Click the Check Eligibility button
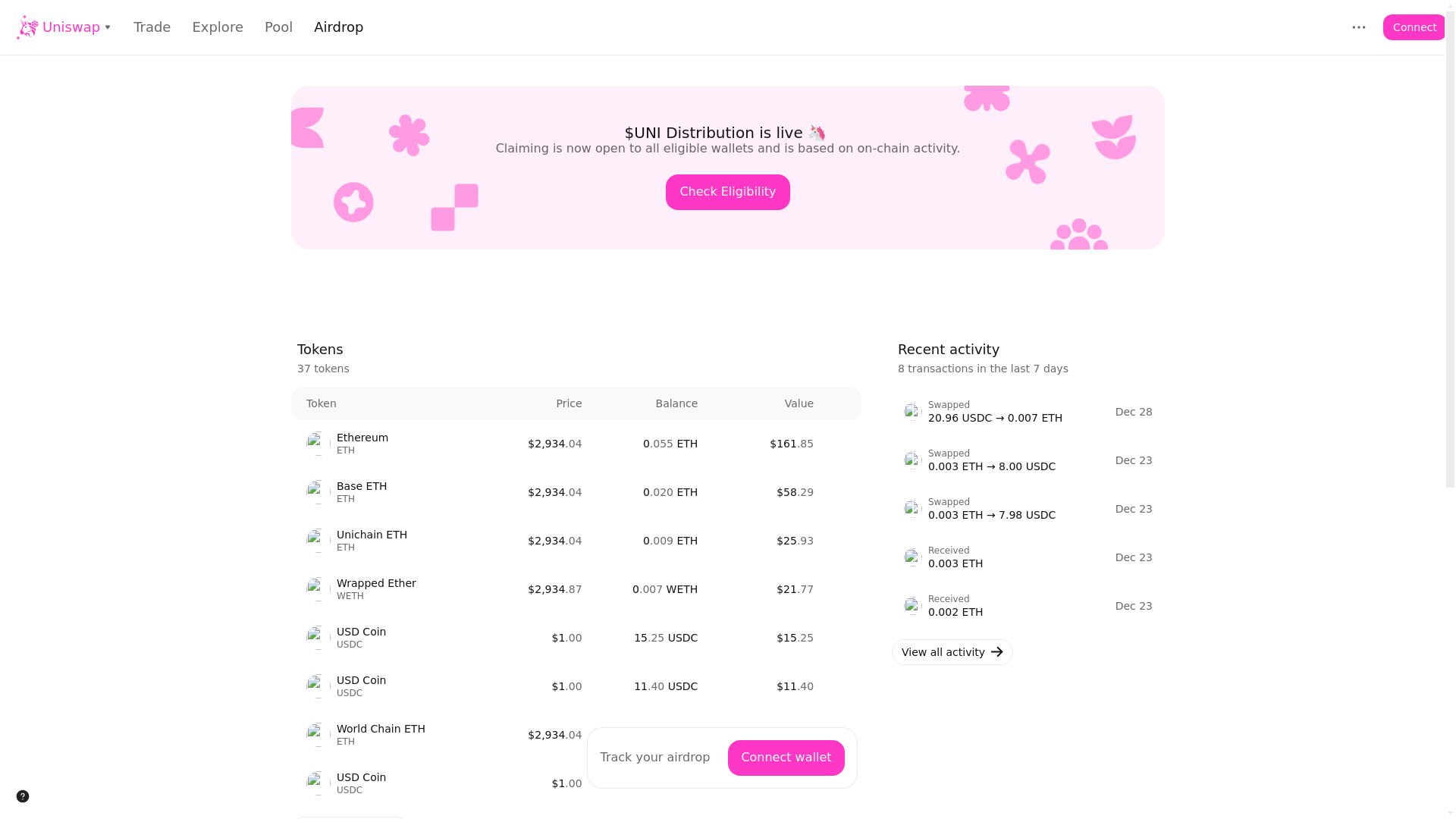The width and height of the screenshot is (1456, 819). click(x=727, y=192)
